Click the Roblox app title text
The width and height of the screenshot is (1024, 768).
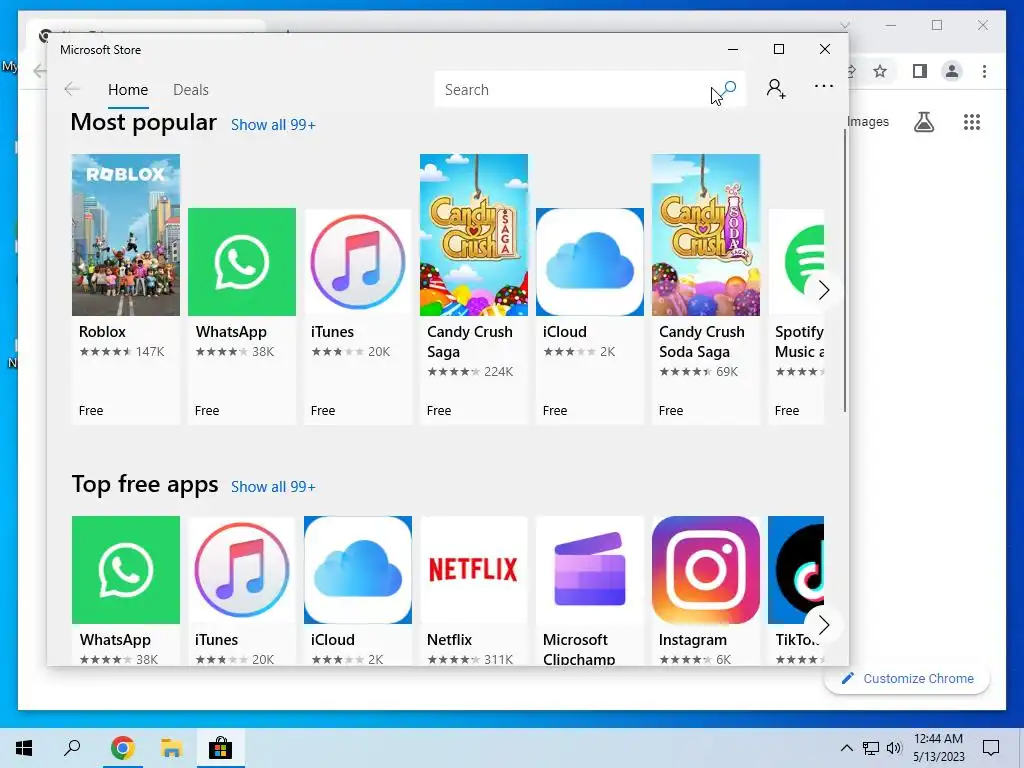point(103,332)
